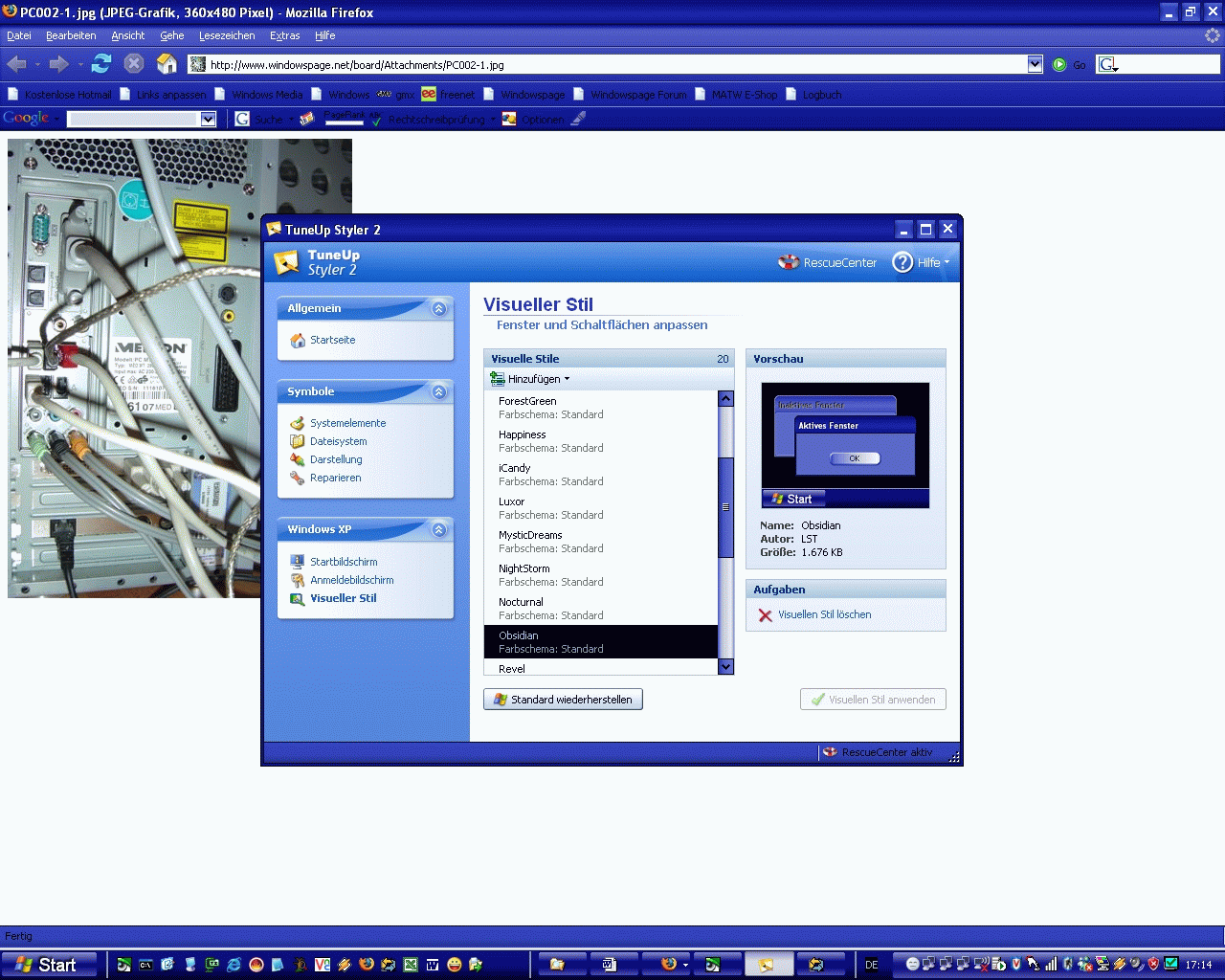1225x980 pixels.
Task: Select the ForestGreen visual style
Action: coord(601,408)
